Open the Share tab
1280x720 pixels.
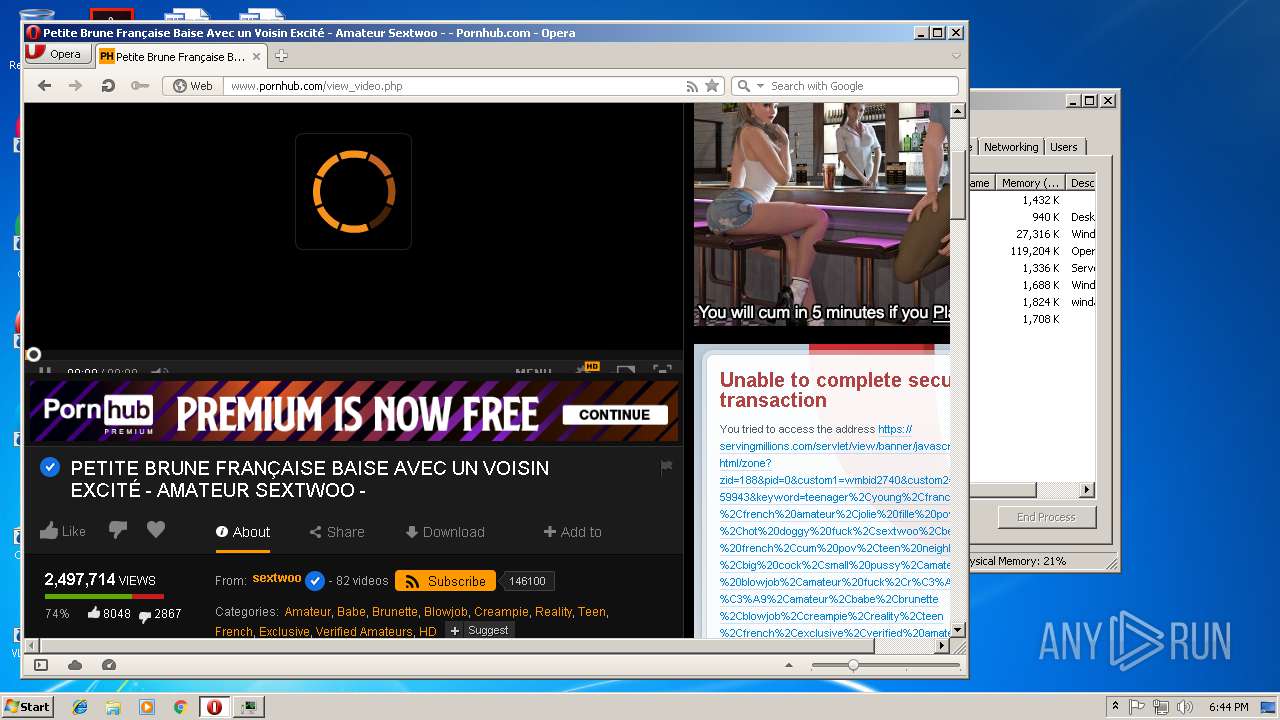pyautogui.click(x=337, y=532)
